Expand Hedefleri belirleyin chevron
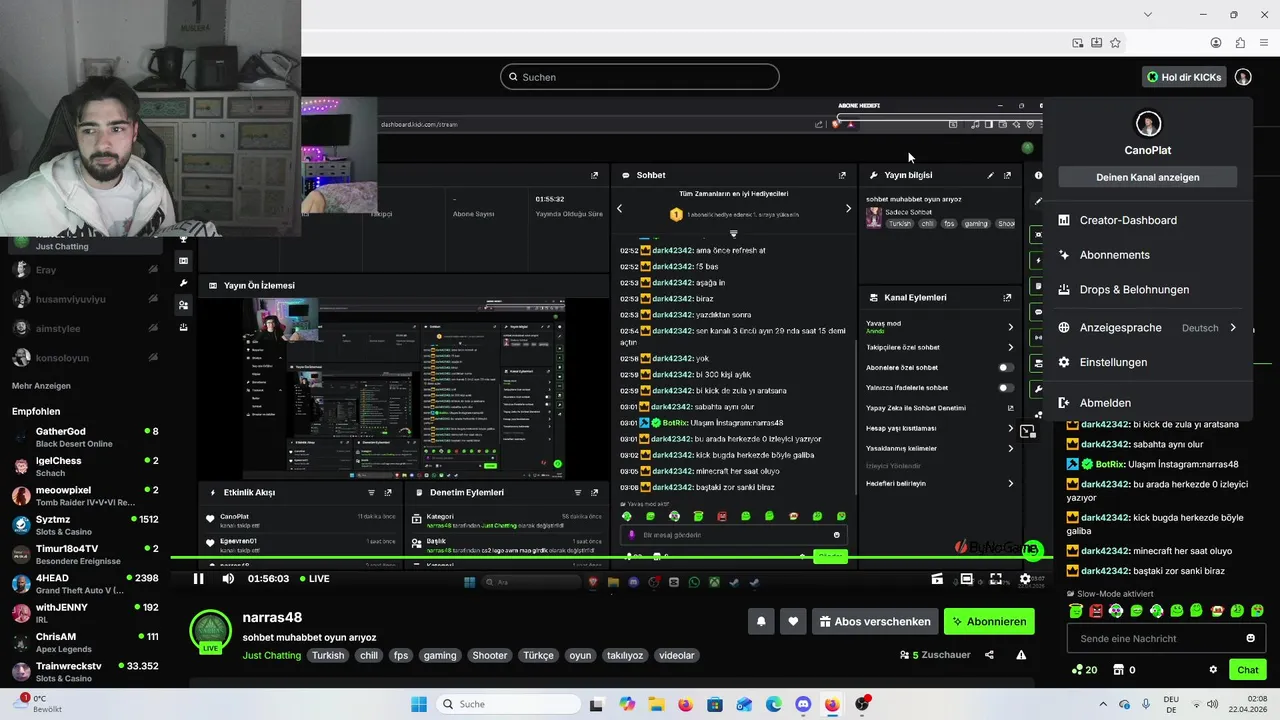This screenshot has width=1280, height=720. coord(1010,483)
